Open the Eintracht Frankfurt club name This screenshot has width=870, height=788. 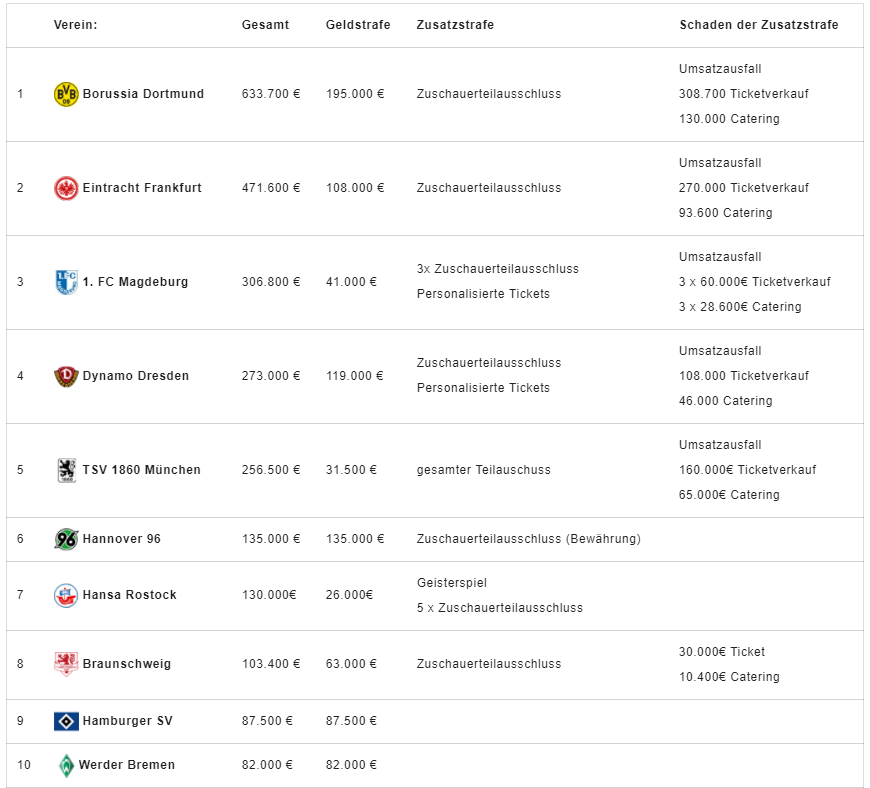click(142, 188)
